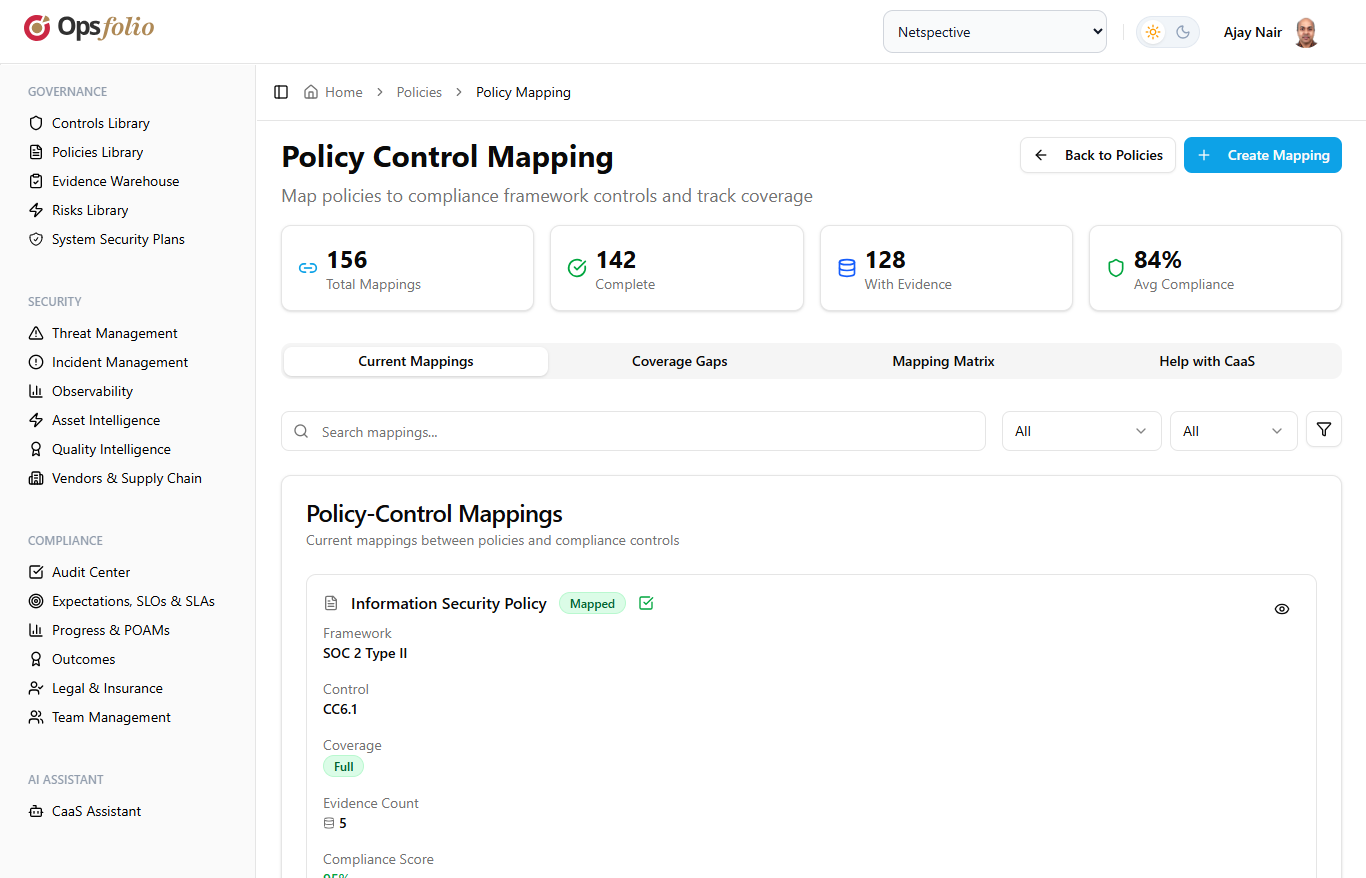Image resolution: width=1366 pixels, height=878 pixels.
Task: Open the second All filter dropdown
Action: click(x=1233, y=430)
